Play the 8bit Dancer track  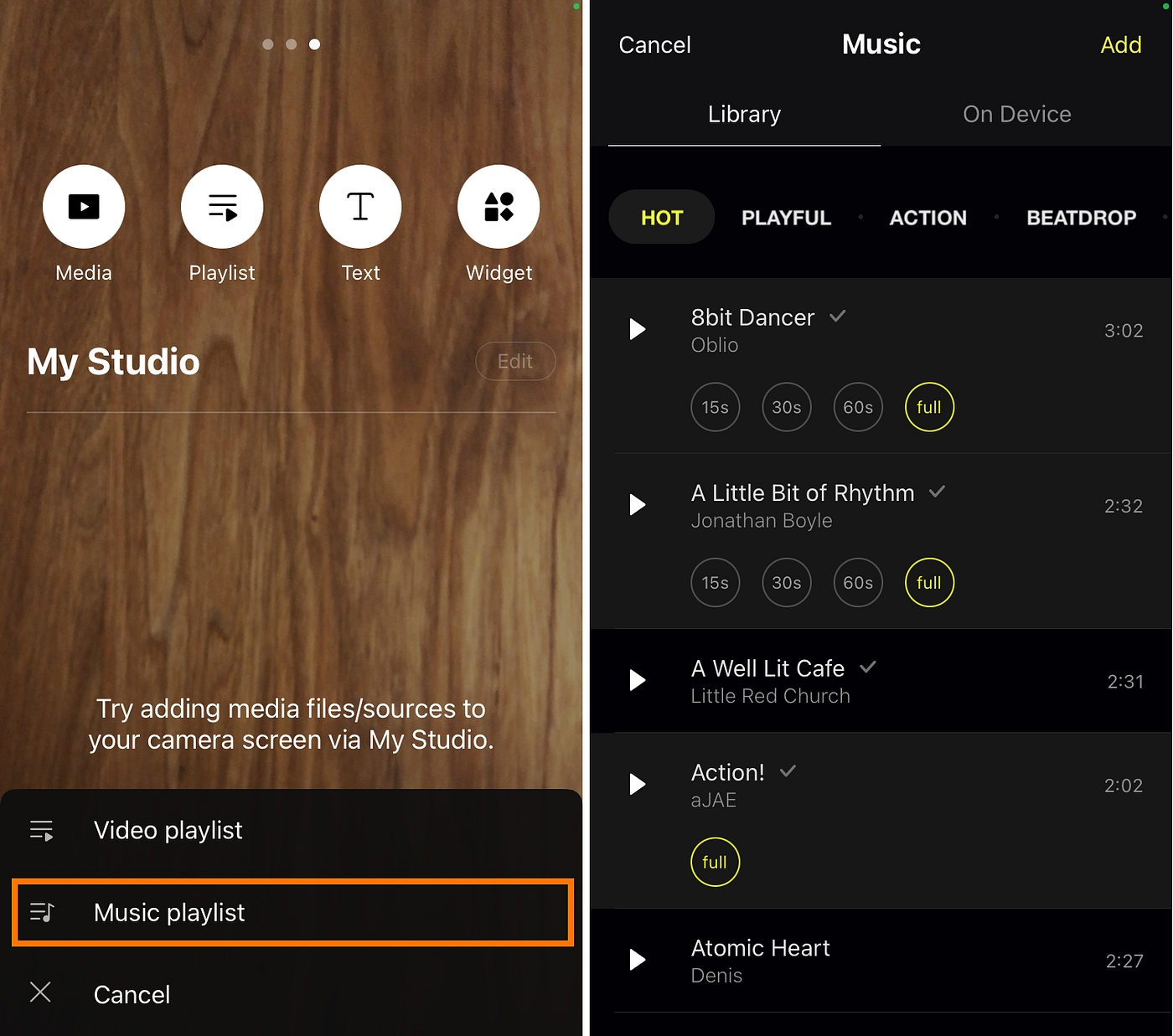[638, 329]
